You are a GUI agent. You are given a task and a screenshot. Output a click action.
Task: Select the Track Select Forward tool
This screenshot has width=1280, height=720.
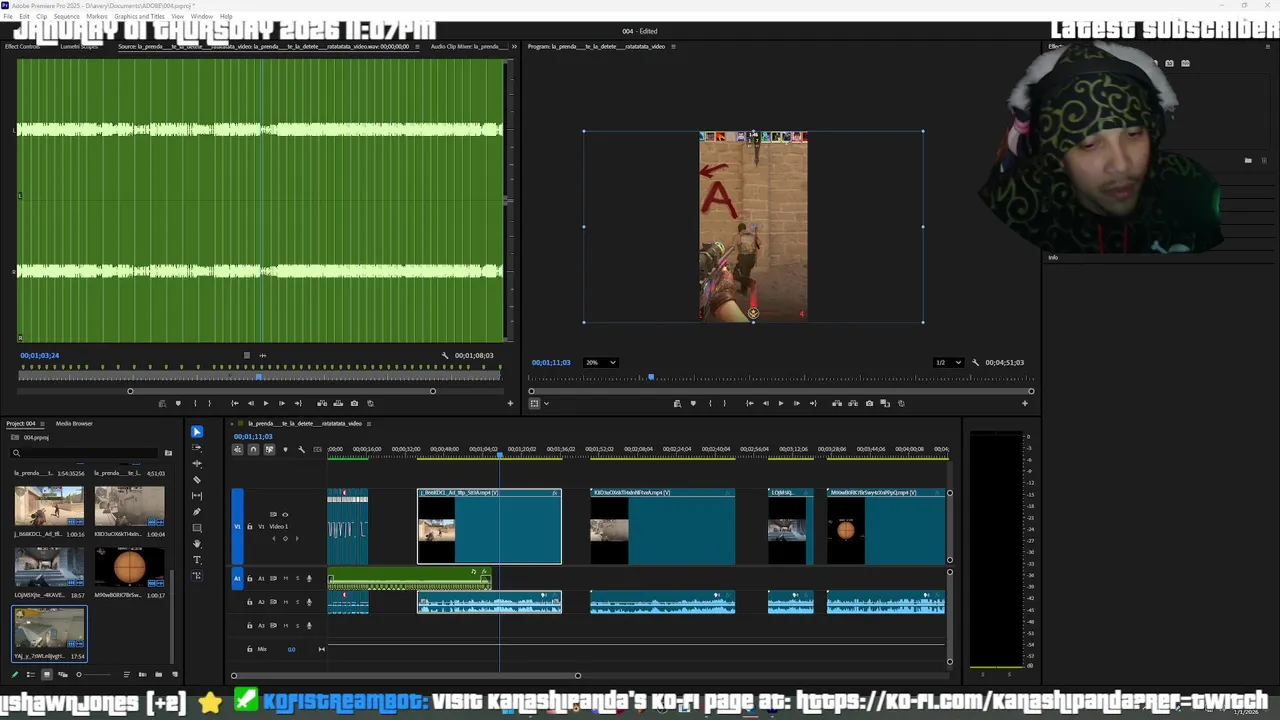point(197,448)
